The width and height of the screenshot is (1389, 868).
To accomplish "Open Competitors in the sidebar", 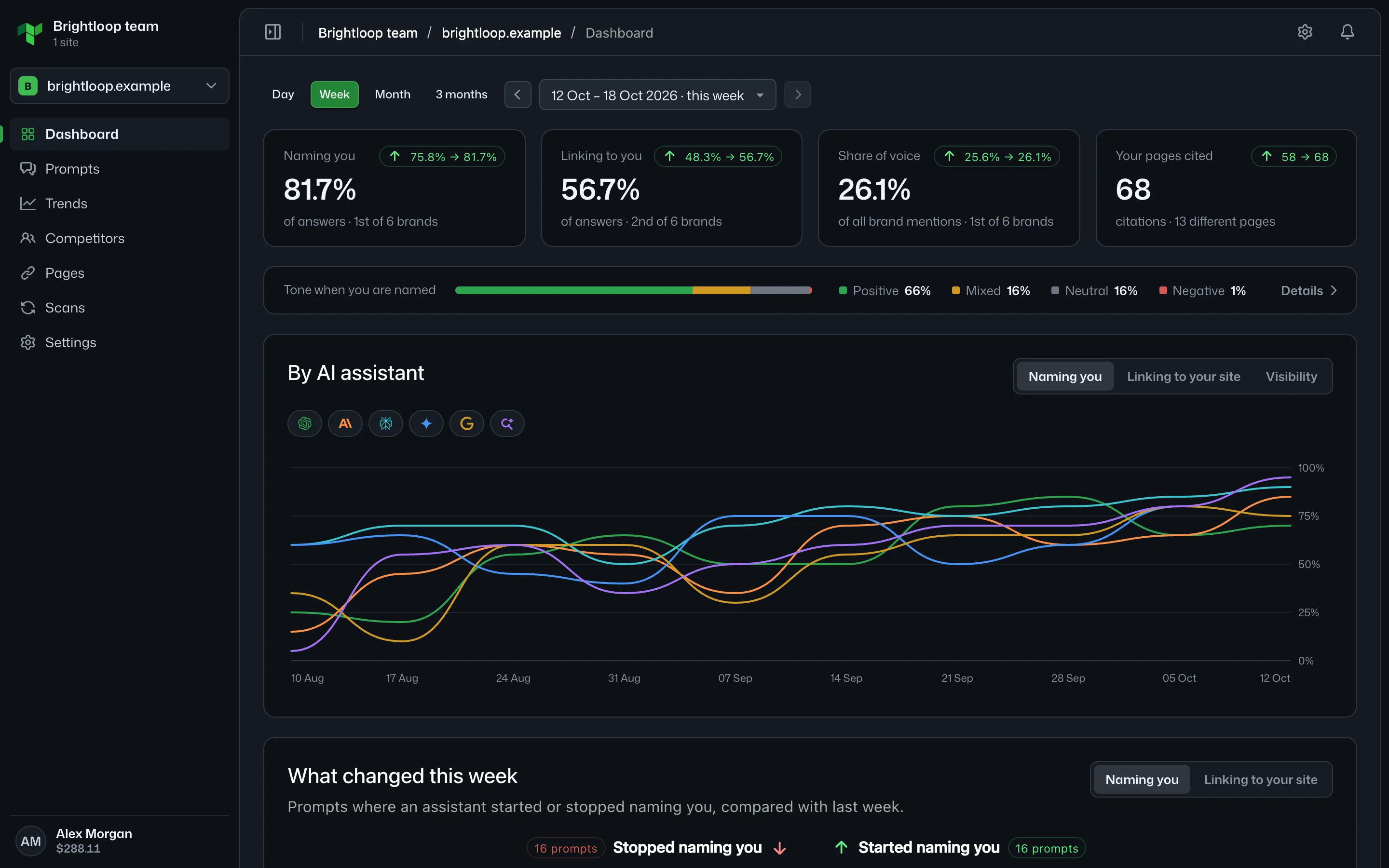I will pos(120,238).
